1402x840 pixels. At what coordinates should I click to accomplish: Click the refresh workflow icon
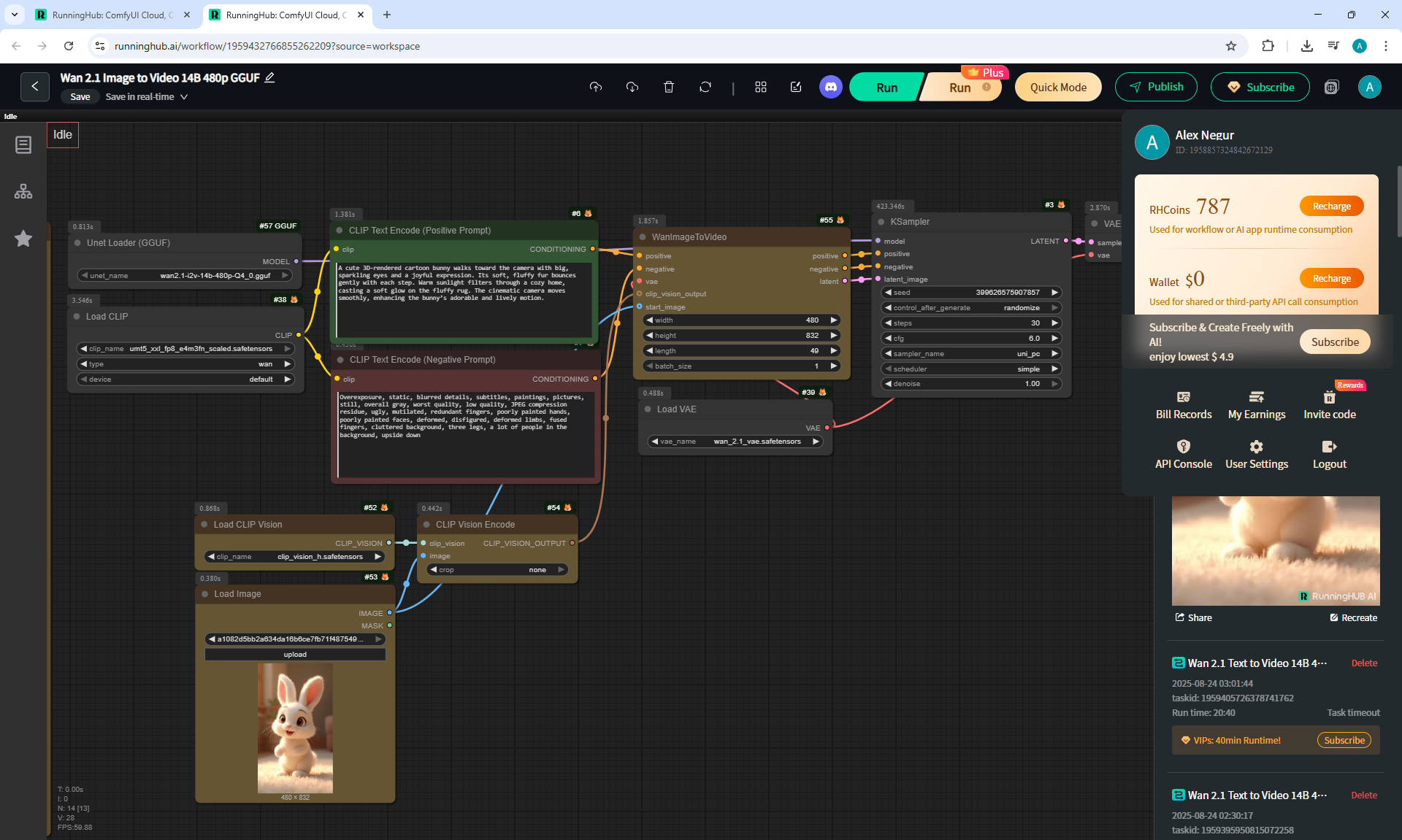(x=705, y=87)
